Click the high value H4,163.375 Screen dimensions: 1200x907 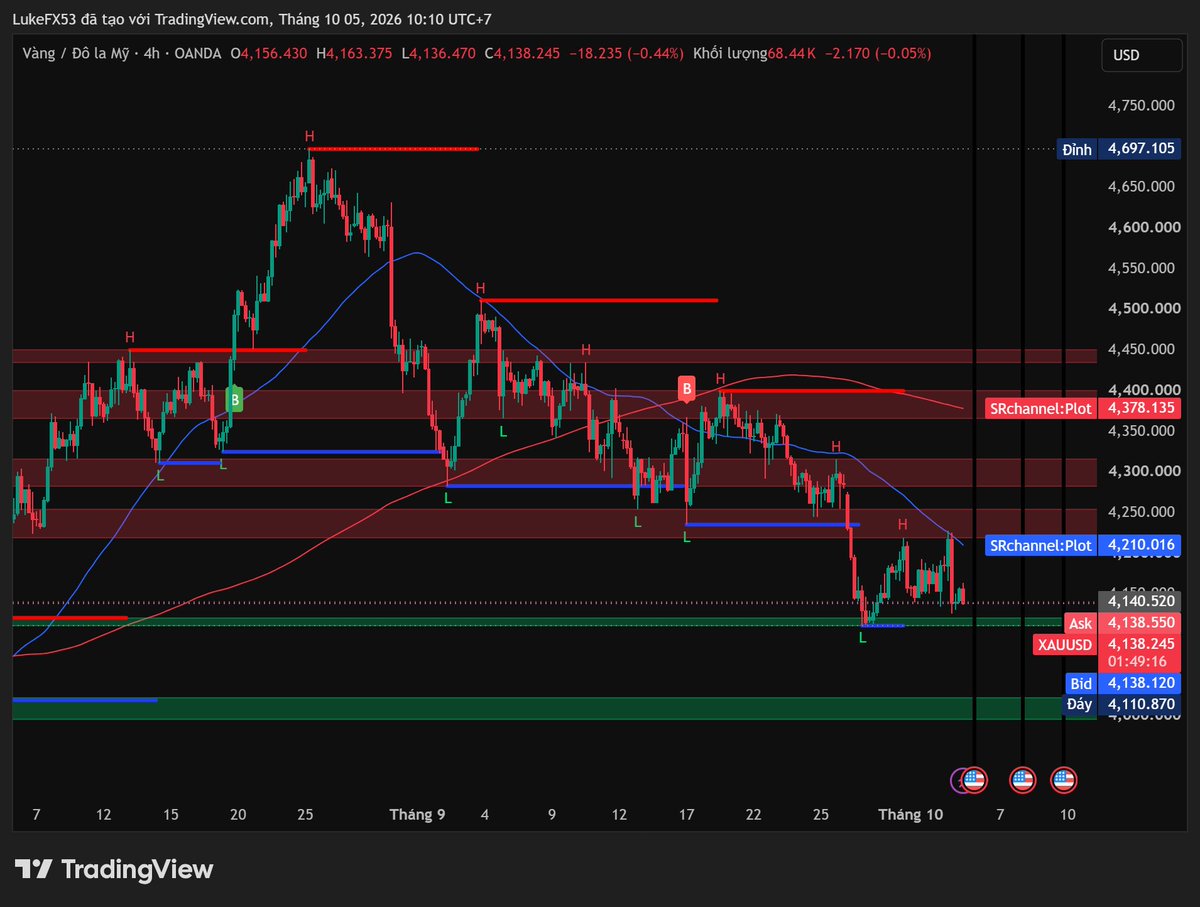click(x=356, y=53)
